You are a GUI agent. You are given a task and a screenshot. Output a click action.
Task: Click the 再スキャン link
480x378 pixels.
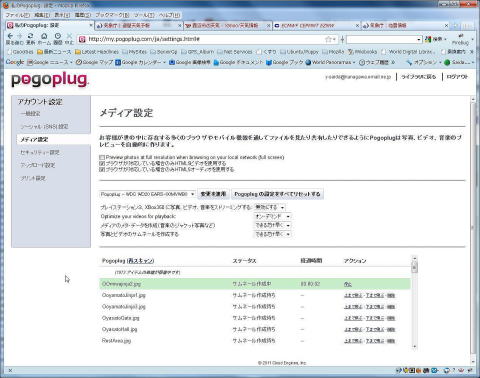coord(140,261)
